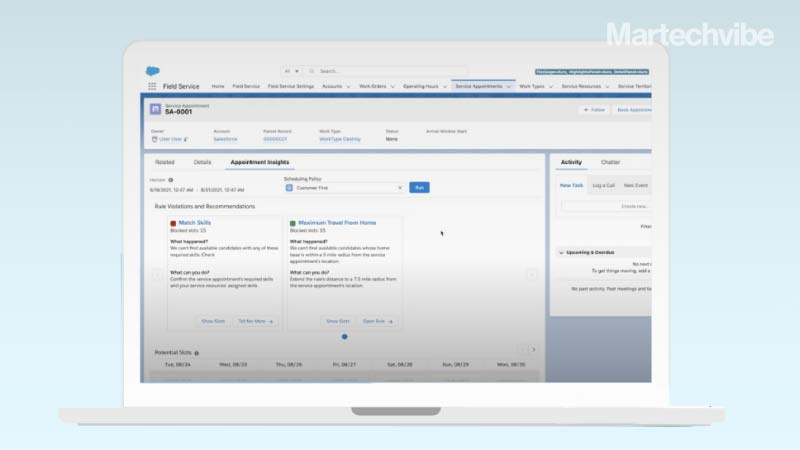
Task: Click the rule cards carousel left arrow
Action: pos(157,274)
